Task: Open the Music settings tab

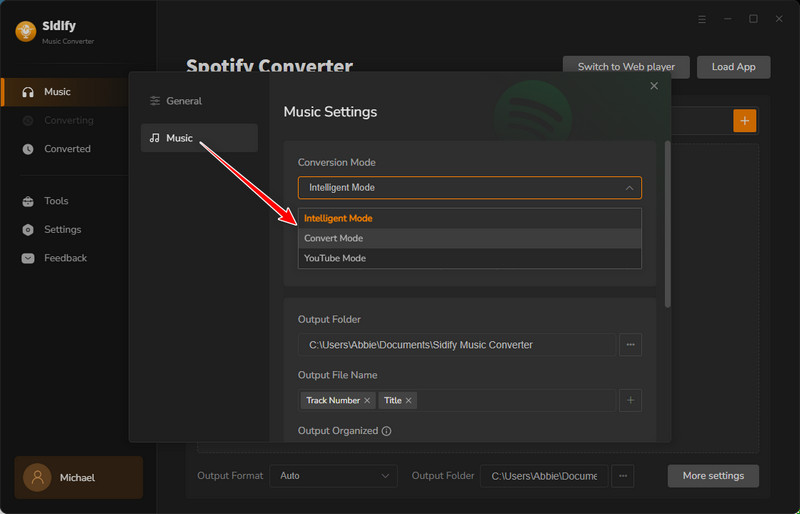Action: 199,138
